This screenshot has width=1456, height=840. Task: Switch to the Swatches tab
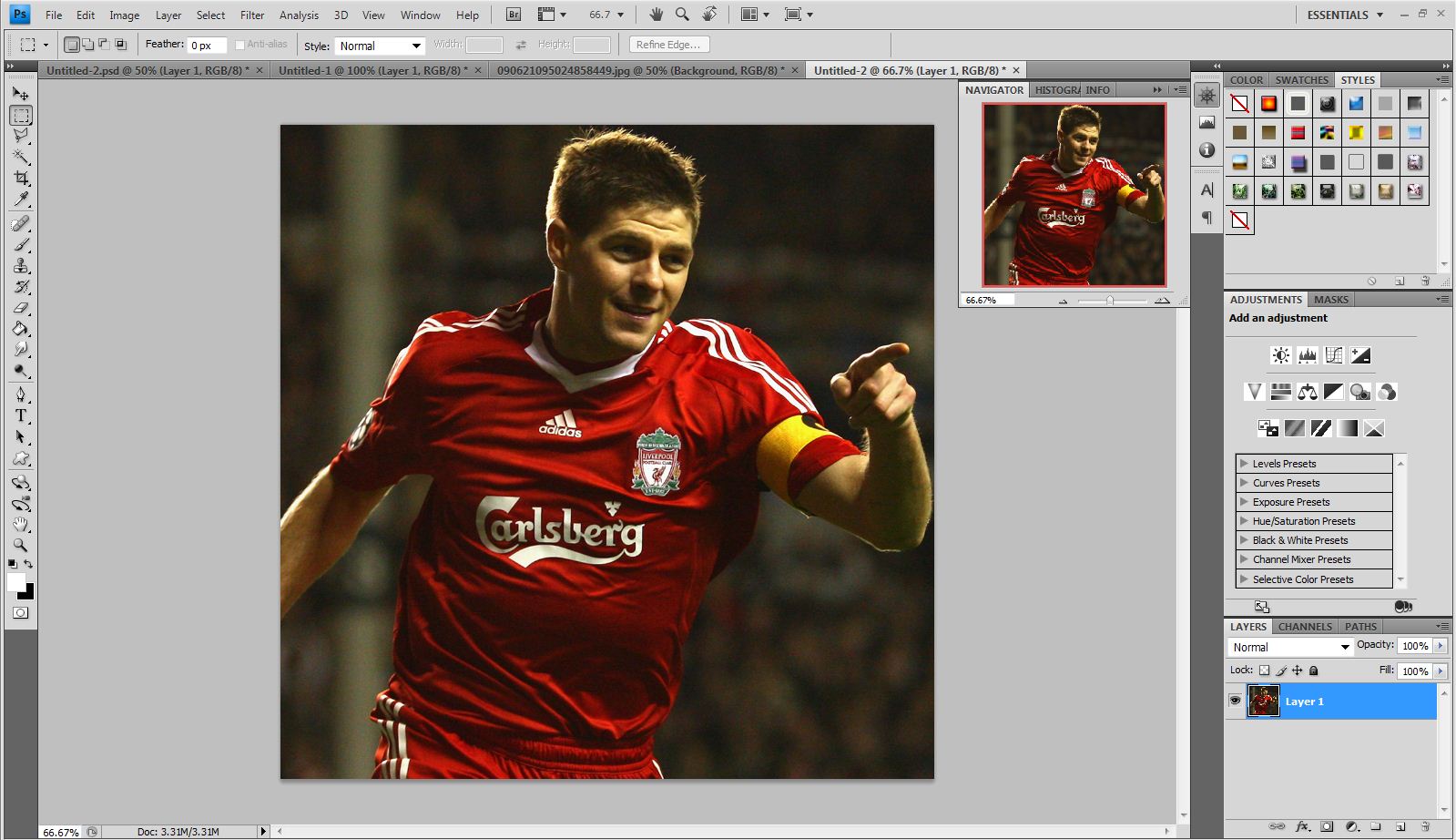click(x=1302, y=79)
